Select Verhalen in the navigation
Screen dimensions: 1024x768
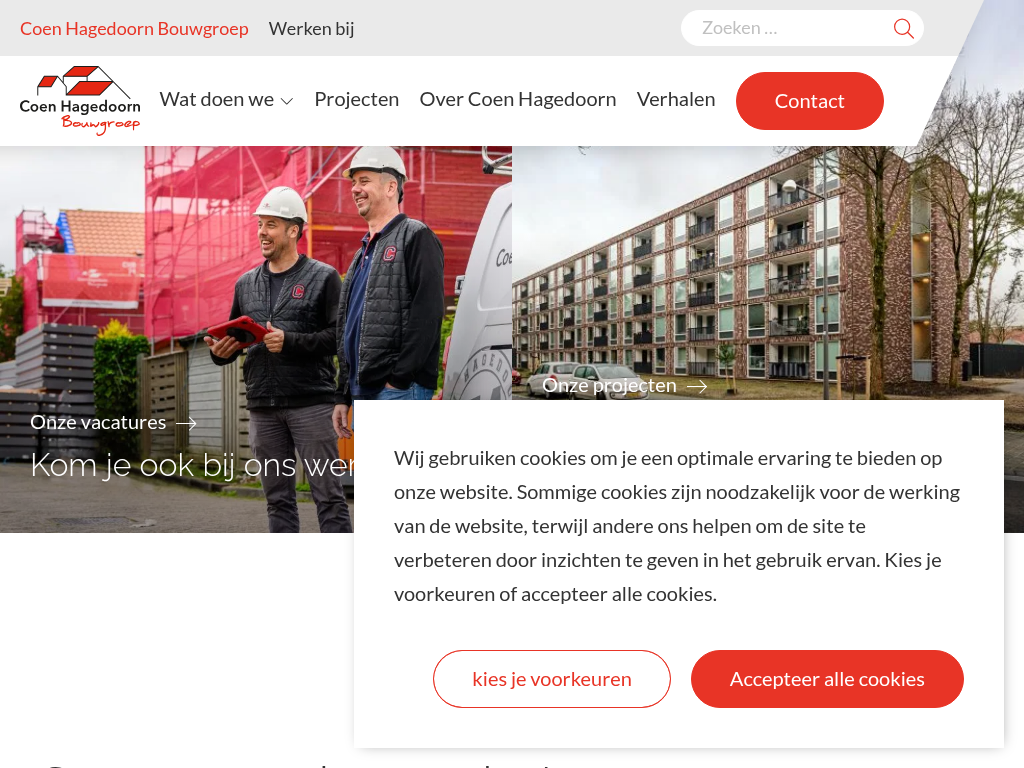[676, 99]
